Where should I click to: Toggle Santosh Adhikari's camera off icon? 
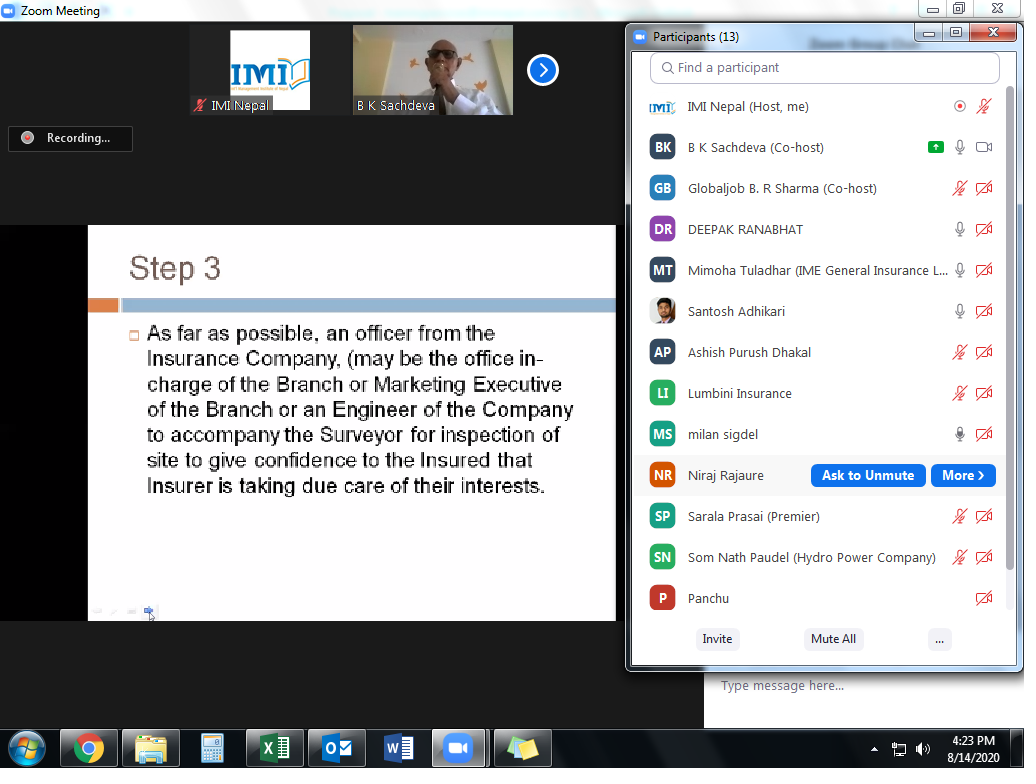[984, 311]
